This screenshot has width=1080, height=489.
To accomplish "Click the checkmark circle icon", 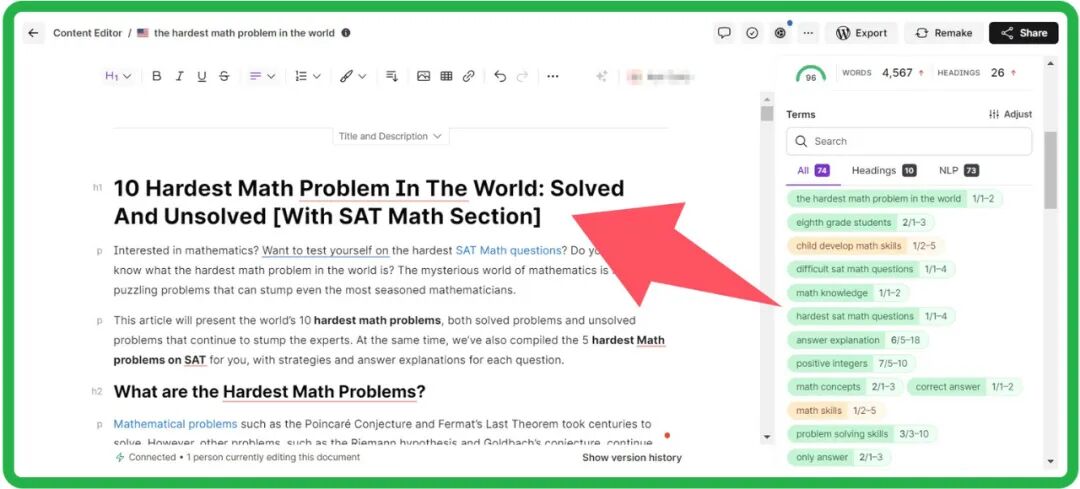I will 752,33.
